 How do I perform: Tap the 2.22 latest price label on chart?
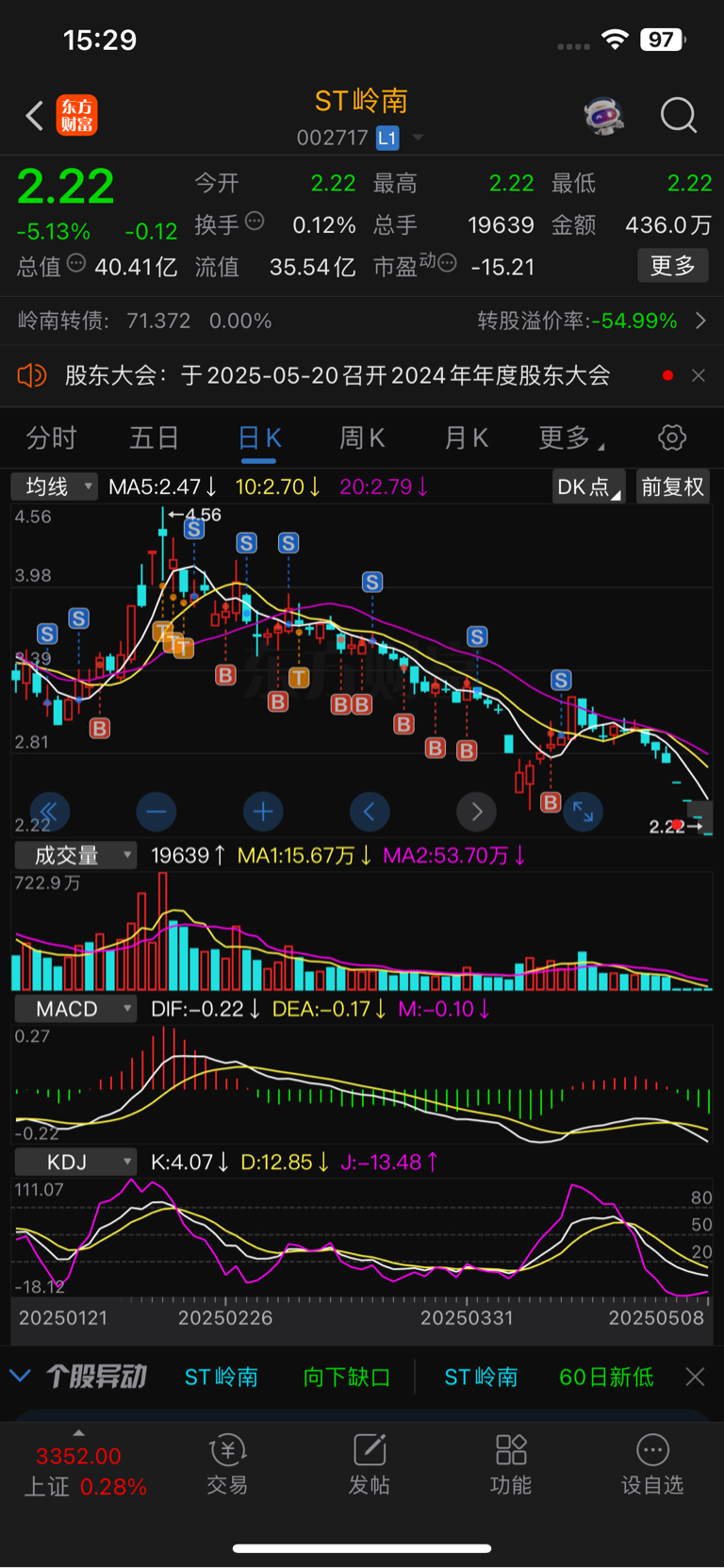pos(666,827)
